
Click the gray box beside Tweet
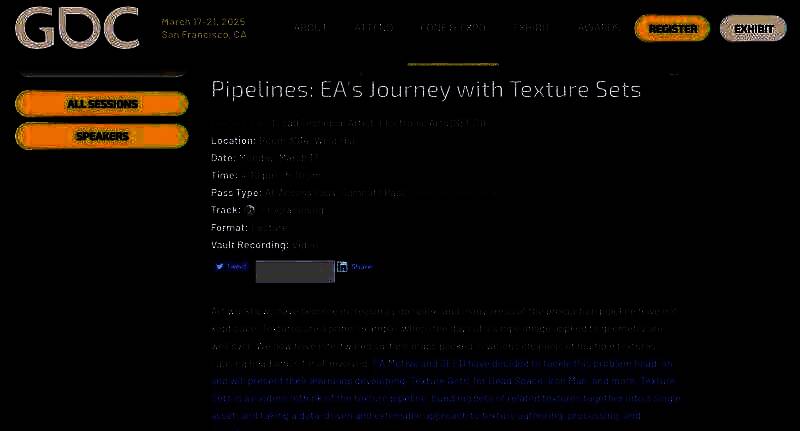tap(294, 270)
